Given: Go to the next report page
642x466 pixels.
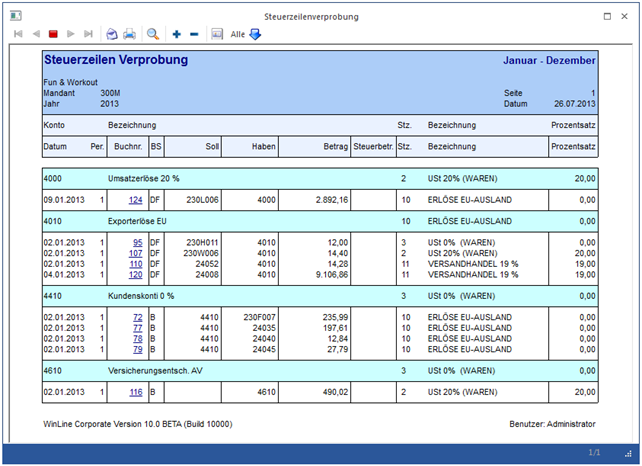Looking at the screenshot, I should pyautogui.click(x=70, y=34).
